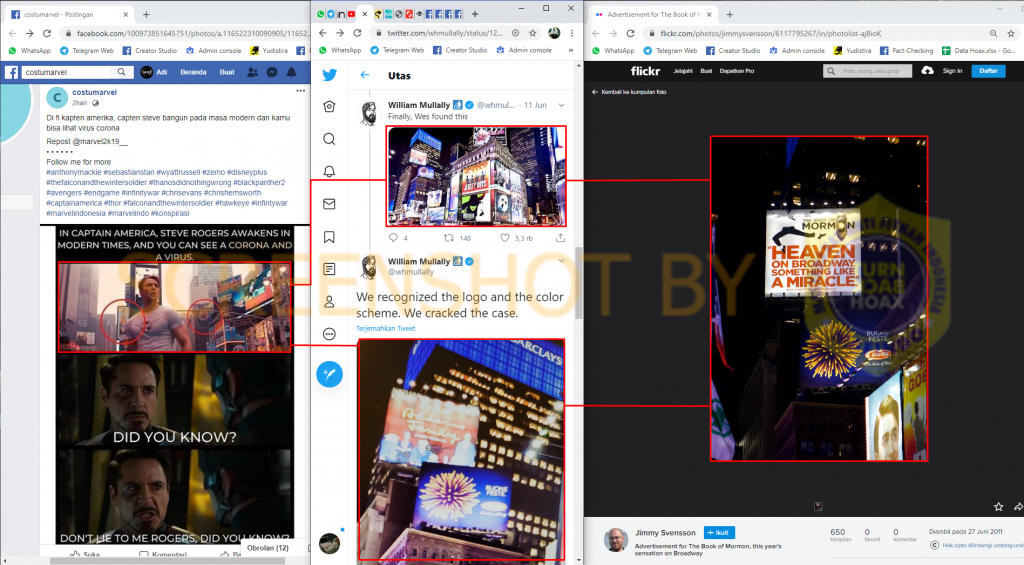The image size is (1024, 565).
Task: Open Twitter More options circle icon
Action: click(x=329, y=334)
